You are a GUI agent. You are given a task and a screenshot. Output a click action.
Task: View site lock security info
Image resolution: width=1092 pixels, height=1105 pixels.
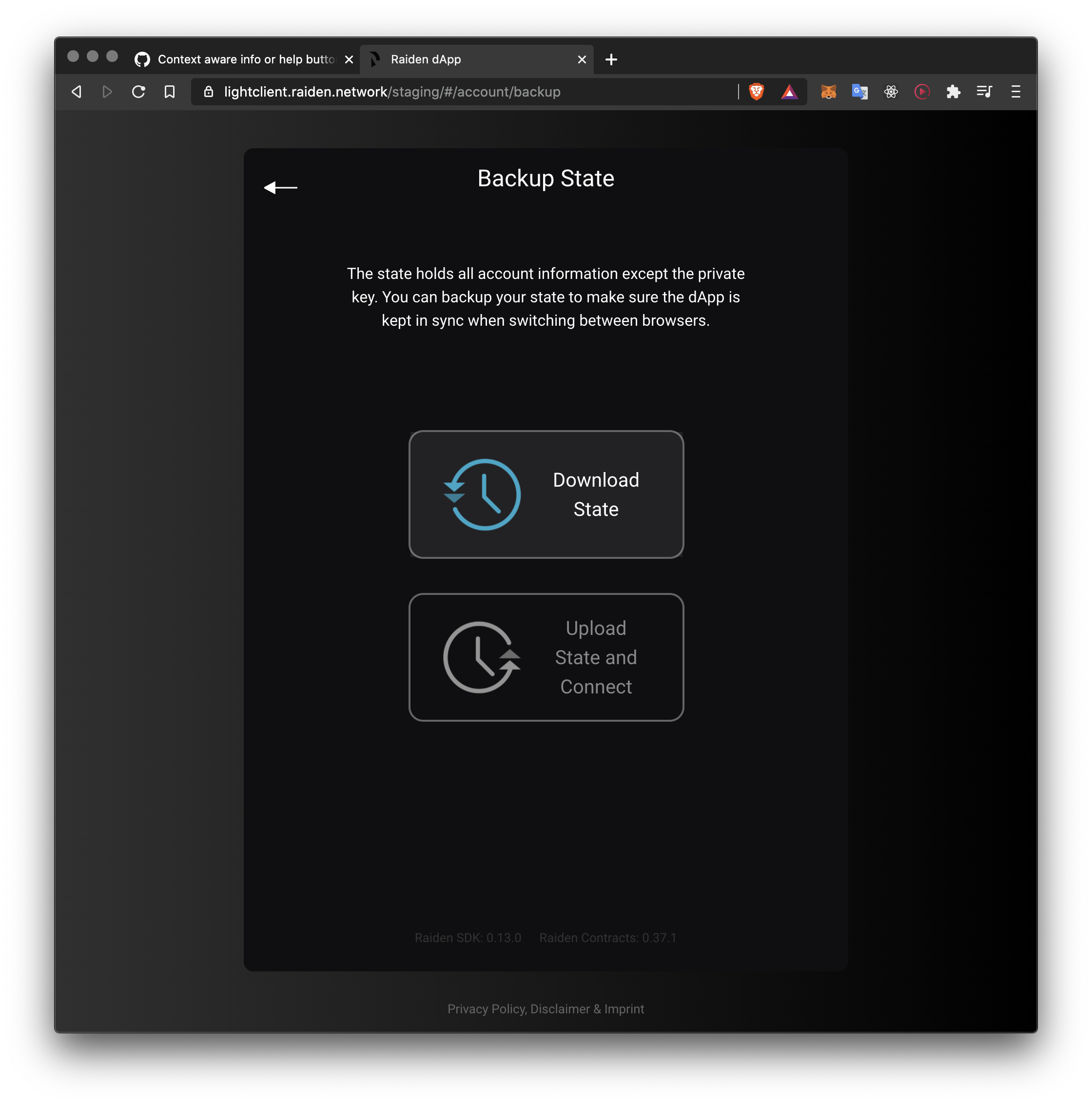(x=209, y=92)
